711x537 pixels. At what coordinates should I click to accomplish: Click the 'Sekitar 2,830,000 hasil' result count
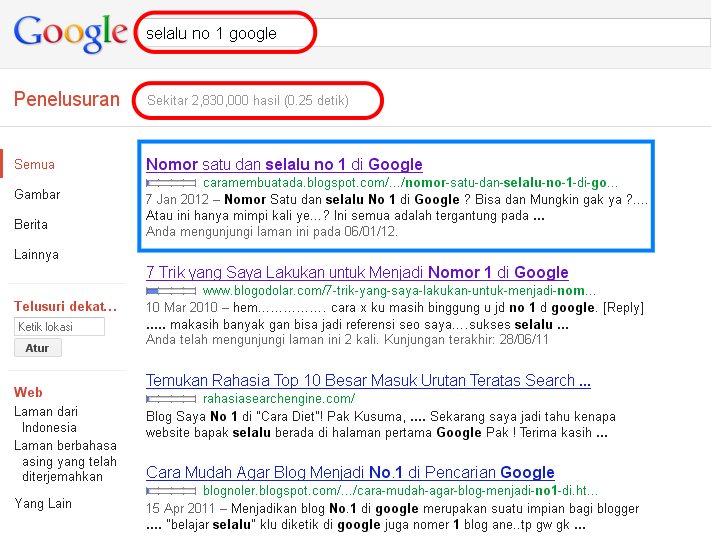tap(248, 100)
